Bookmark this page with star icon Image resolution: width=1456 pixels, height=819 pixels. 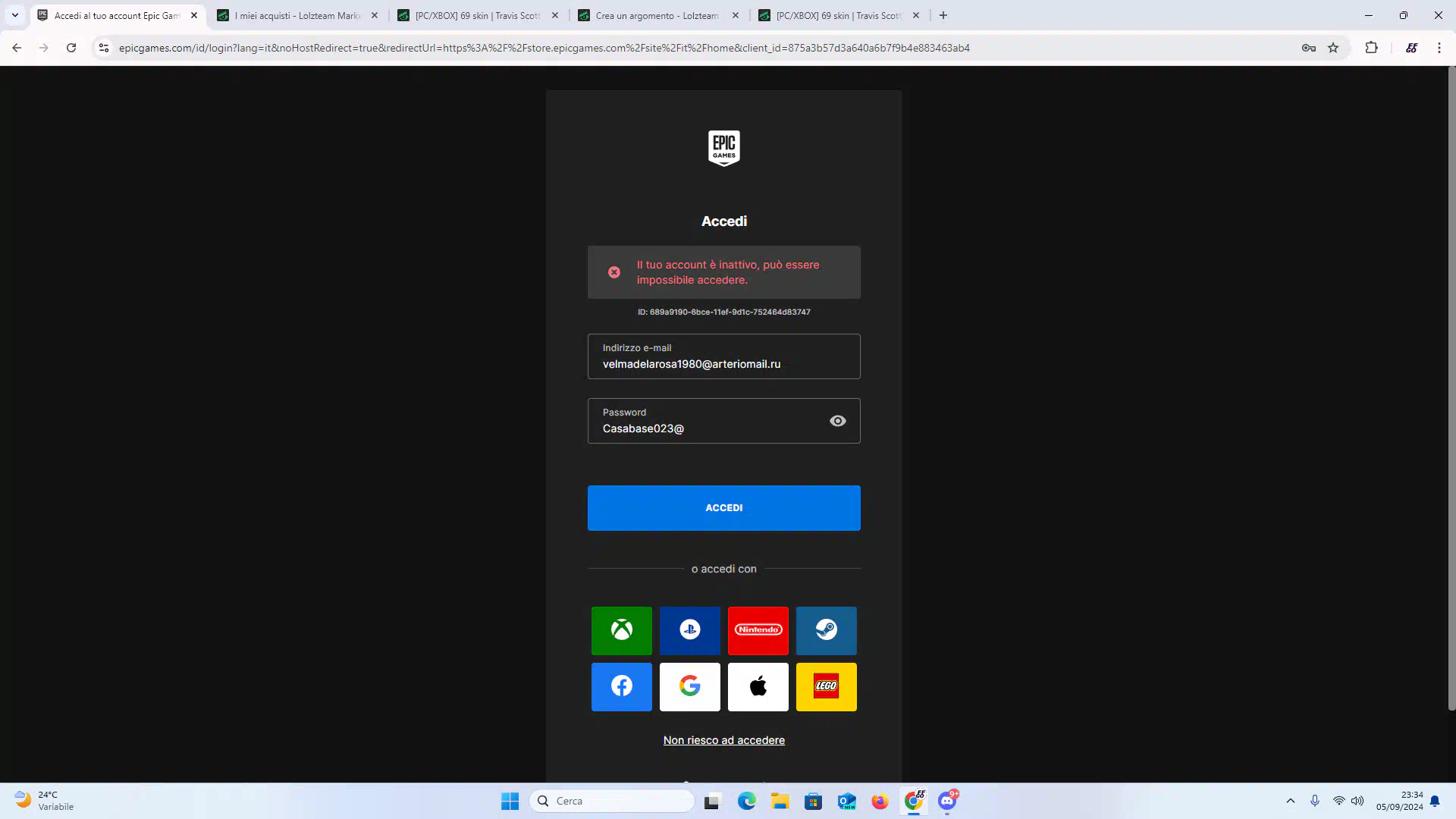1333,48
